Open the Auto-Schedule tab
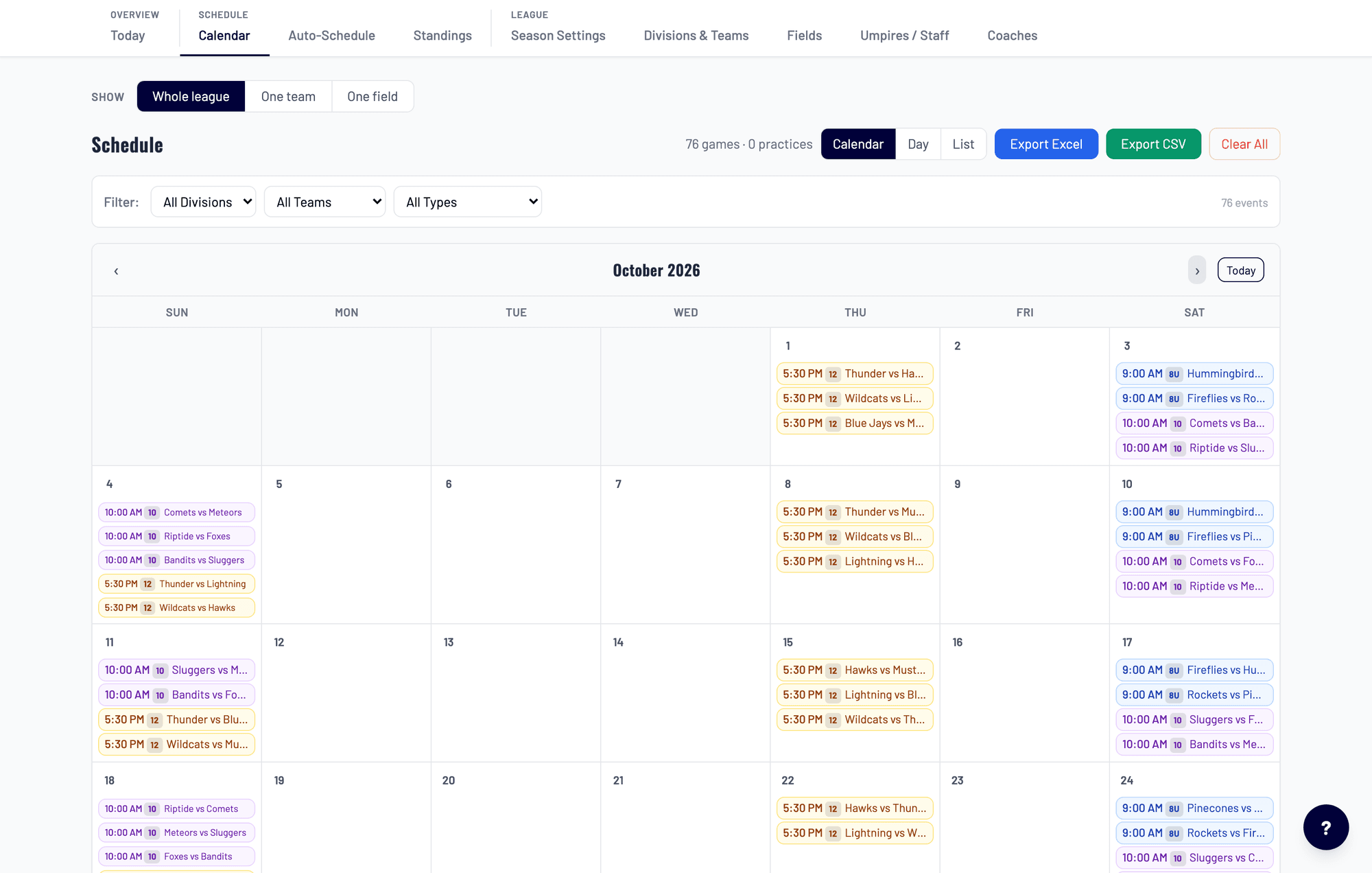The image size is (1372, 873). pos(331,36)
